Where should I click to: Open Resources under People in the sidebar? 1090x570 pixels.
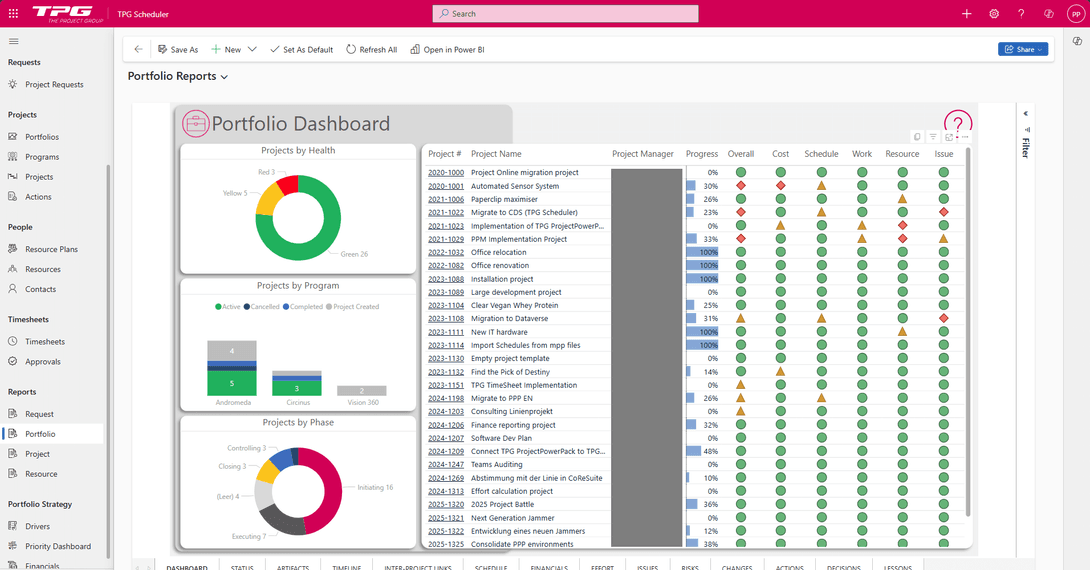tap(42, 269)
